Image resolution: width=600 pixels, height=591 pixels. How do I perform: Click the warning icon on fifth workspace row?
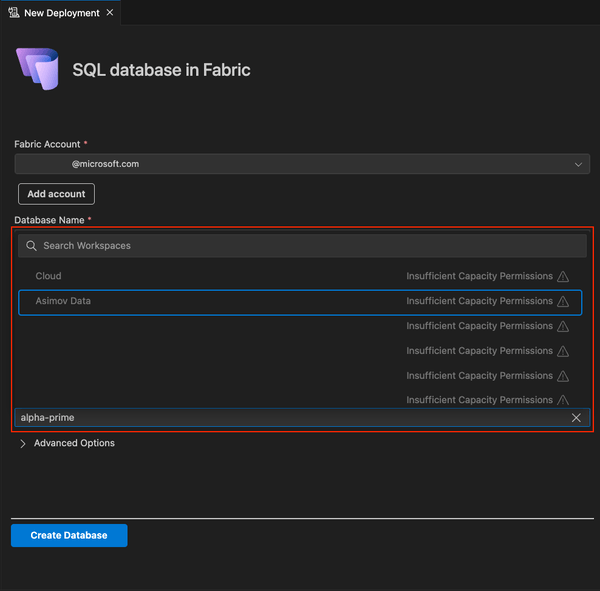pyautogui.click(x=563, y=377)
